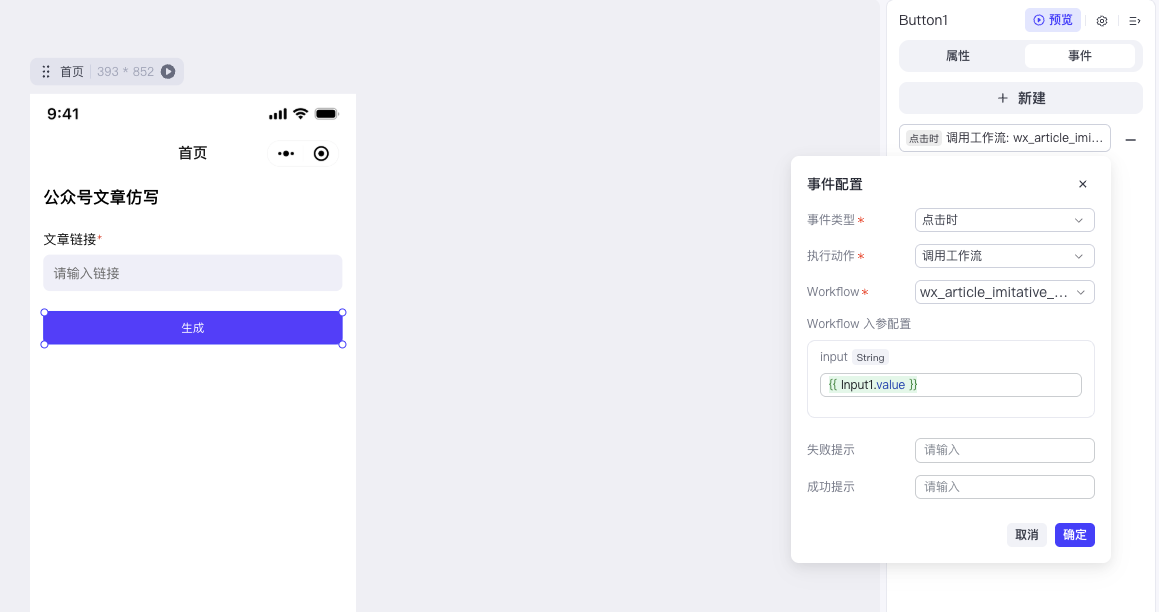The width and height of the screenshot is (1159, 612).
Task: Open the mini-program capsule more menu (•••)
Action: pyautogui.click(x=284, y=152)
